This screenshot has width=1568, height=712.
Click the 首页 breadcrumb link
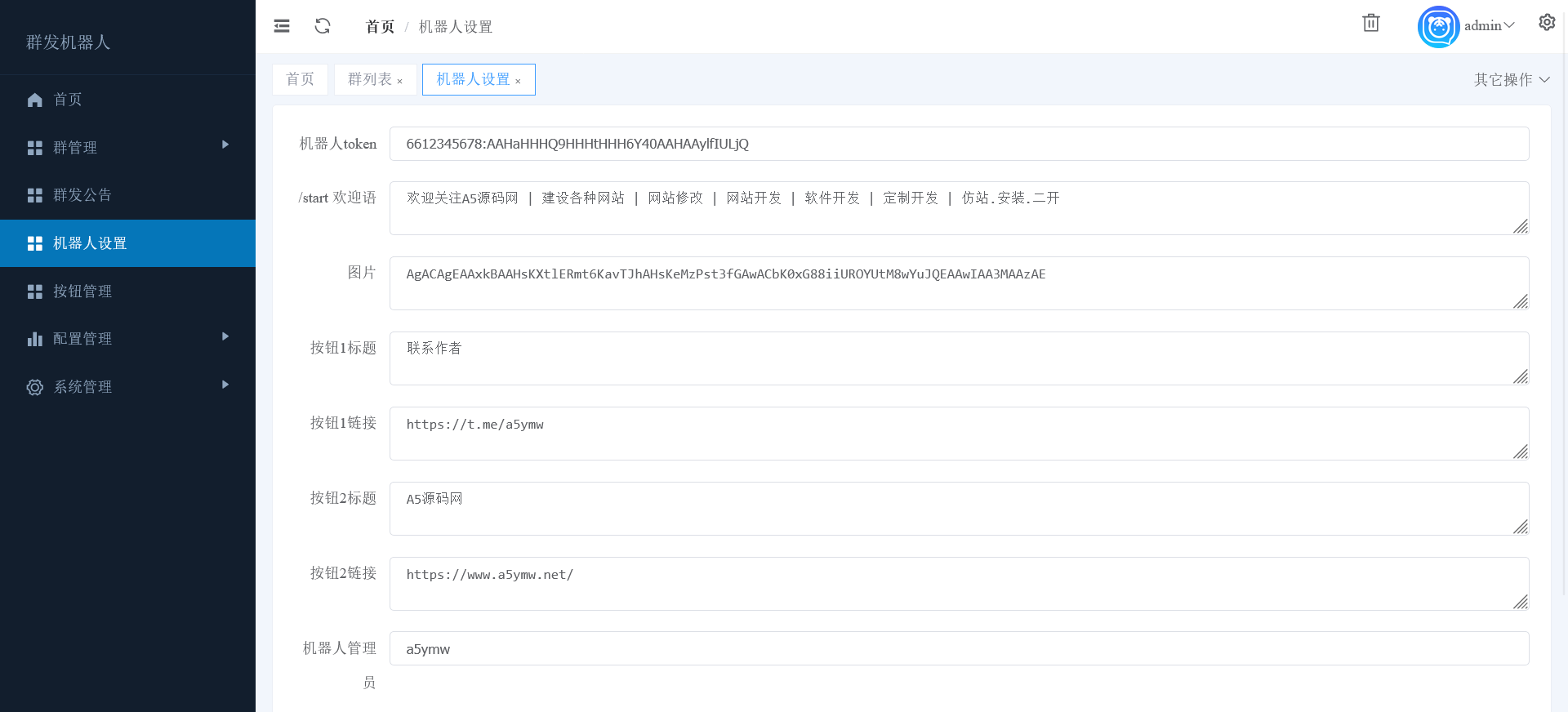point(380,27)
